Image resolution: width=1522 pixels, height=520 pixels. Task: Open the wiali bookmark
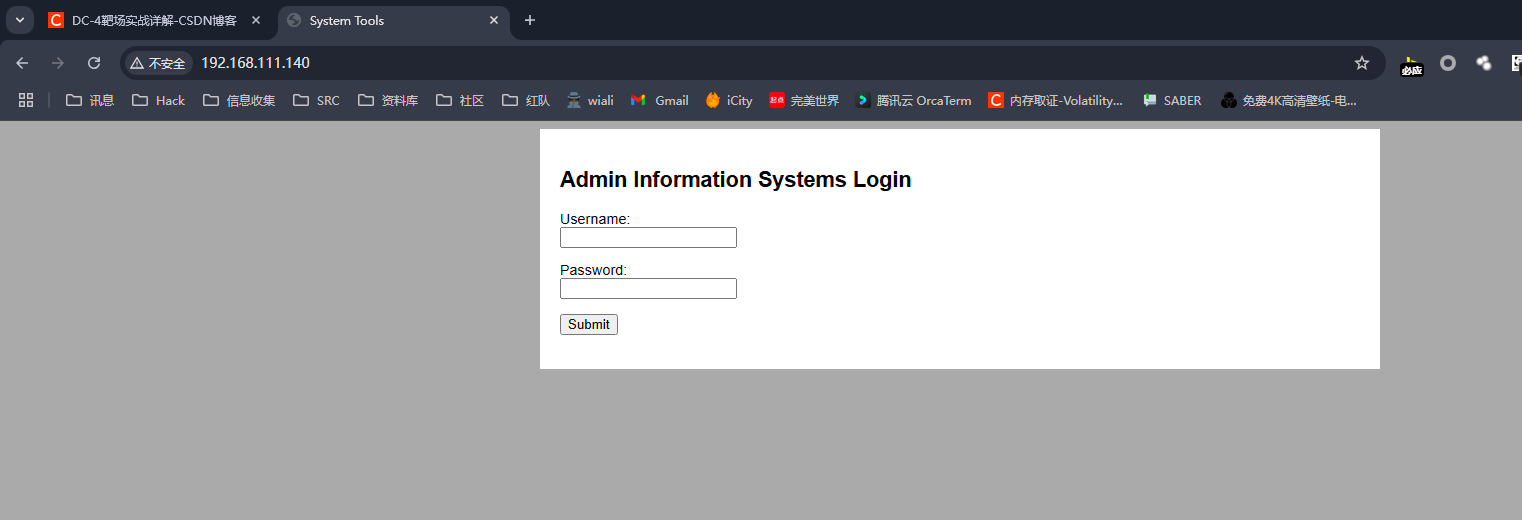pos(589,100)
